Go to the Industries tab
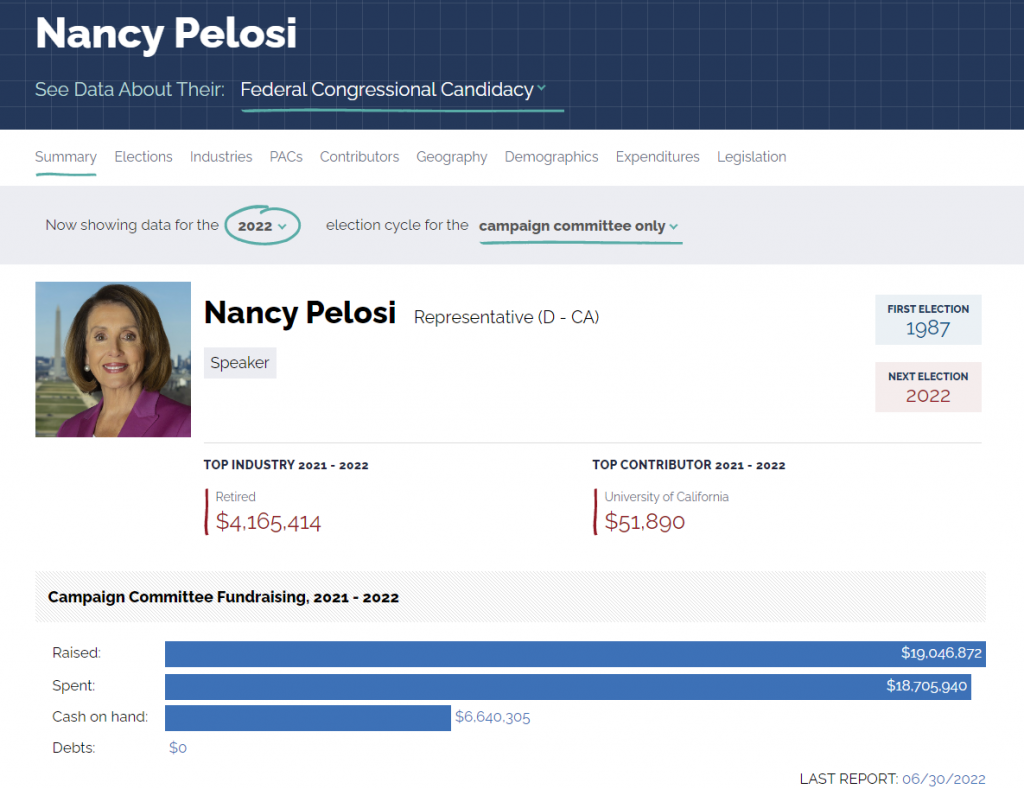Image resolution: width=1024 pixels, height=789 pixels. click(221, 157)
